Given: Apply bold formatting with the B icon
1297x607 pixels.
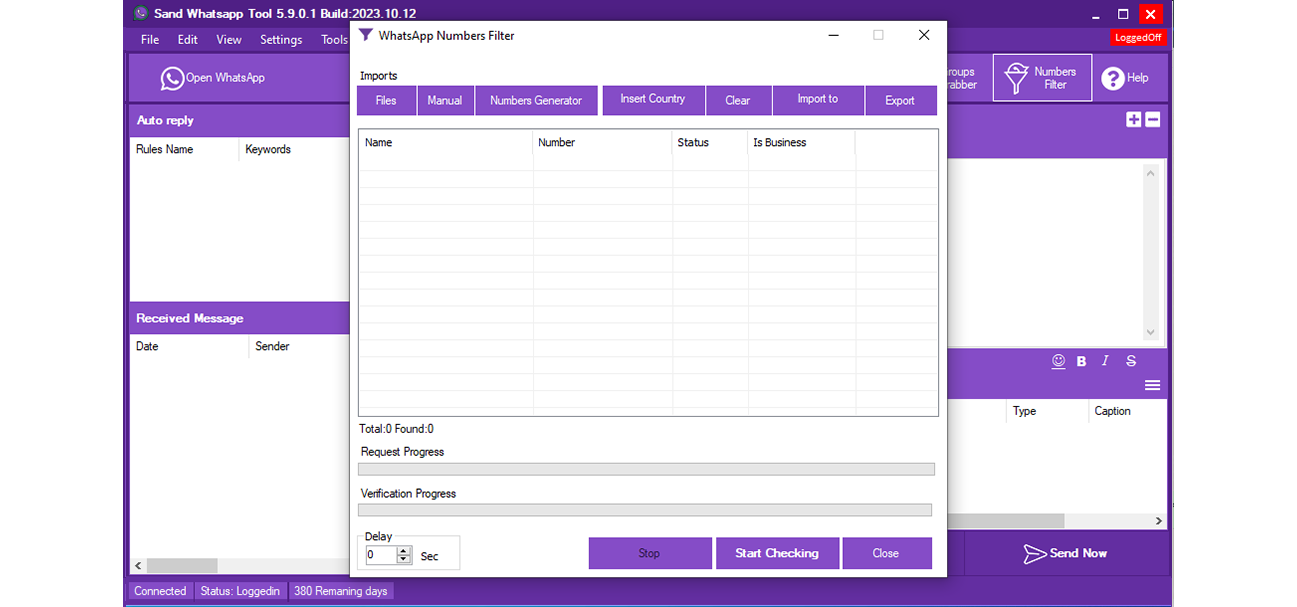Looking at the screenshot, I should (x=1081, y=361).
